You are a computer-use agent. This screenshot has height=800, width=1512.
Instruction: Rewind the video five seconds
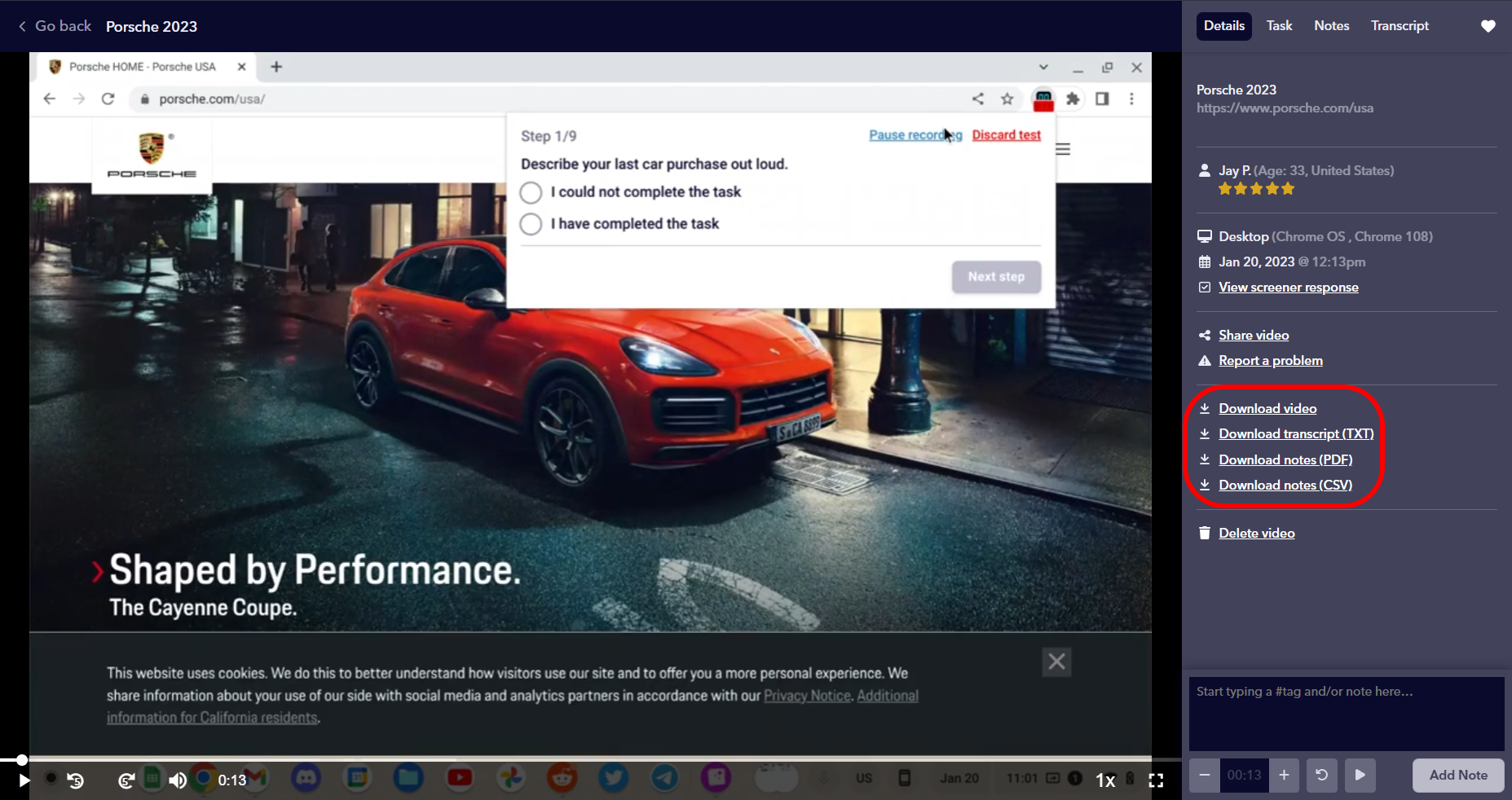coord(76,780)
